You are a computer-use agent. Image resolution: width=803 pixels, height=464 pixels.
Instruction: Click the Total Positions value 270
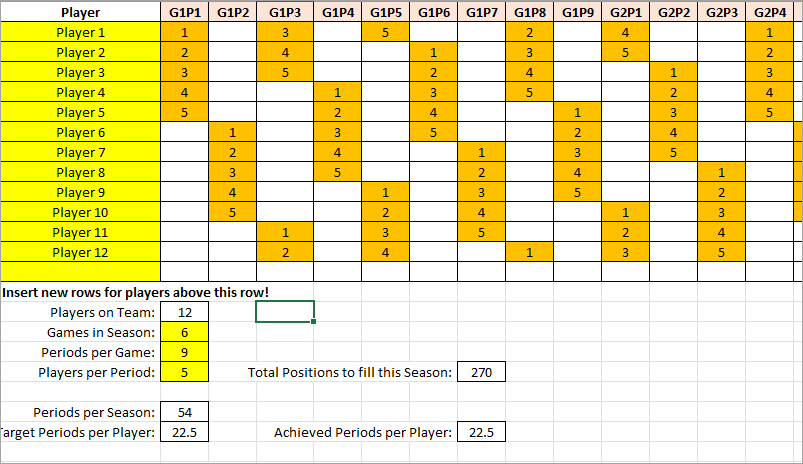coord(481,372)
